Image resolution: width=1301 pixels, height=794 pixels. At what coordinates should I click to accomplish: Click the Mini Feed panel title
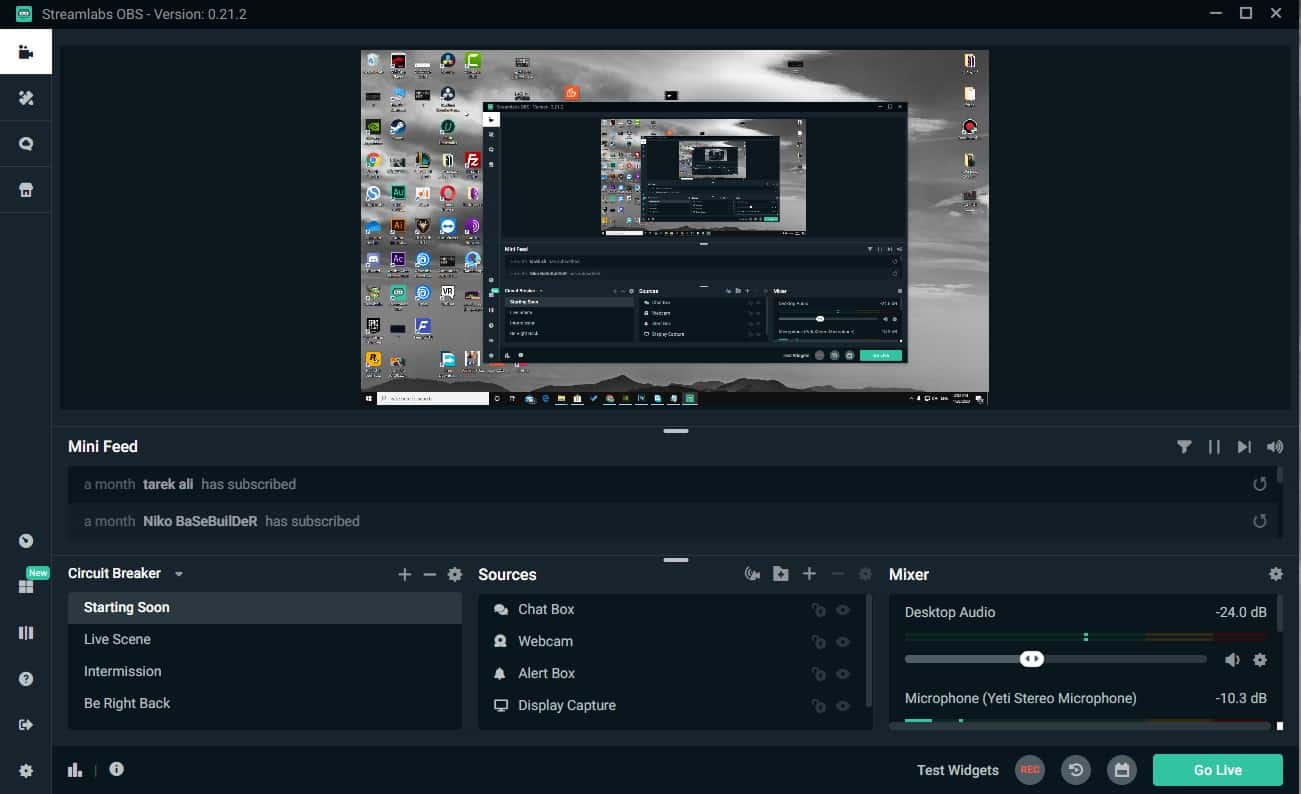[x=103, y=447]
